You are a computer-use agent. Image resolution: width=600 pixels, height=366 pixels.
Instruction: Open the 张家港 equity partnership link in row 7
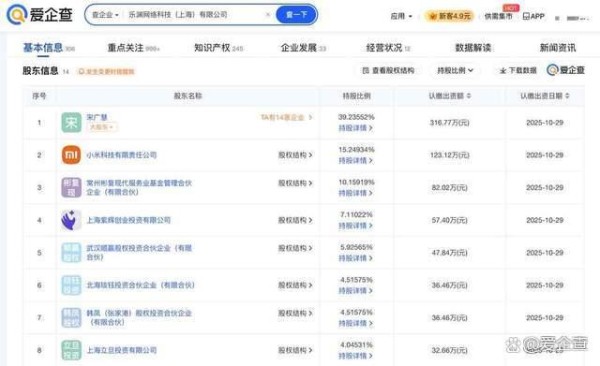tap(139, 318)
